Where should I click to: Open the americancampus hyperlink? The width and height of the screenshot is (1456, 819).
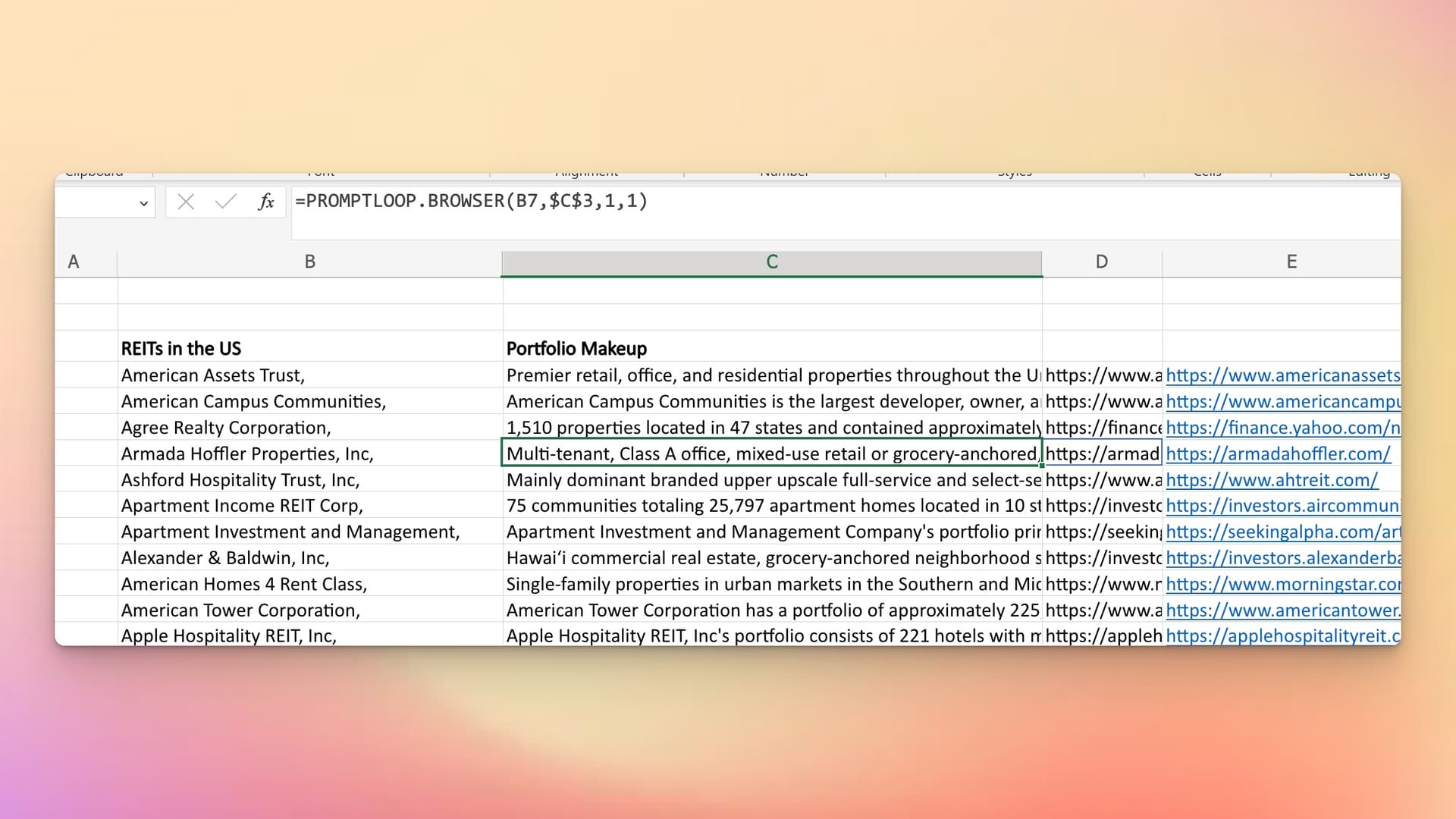[x=1283, y=401]
